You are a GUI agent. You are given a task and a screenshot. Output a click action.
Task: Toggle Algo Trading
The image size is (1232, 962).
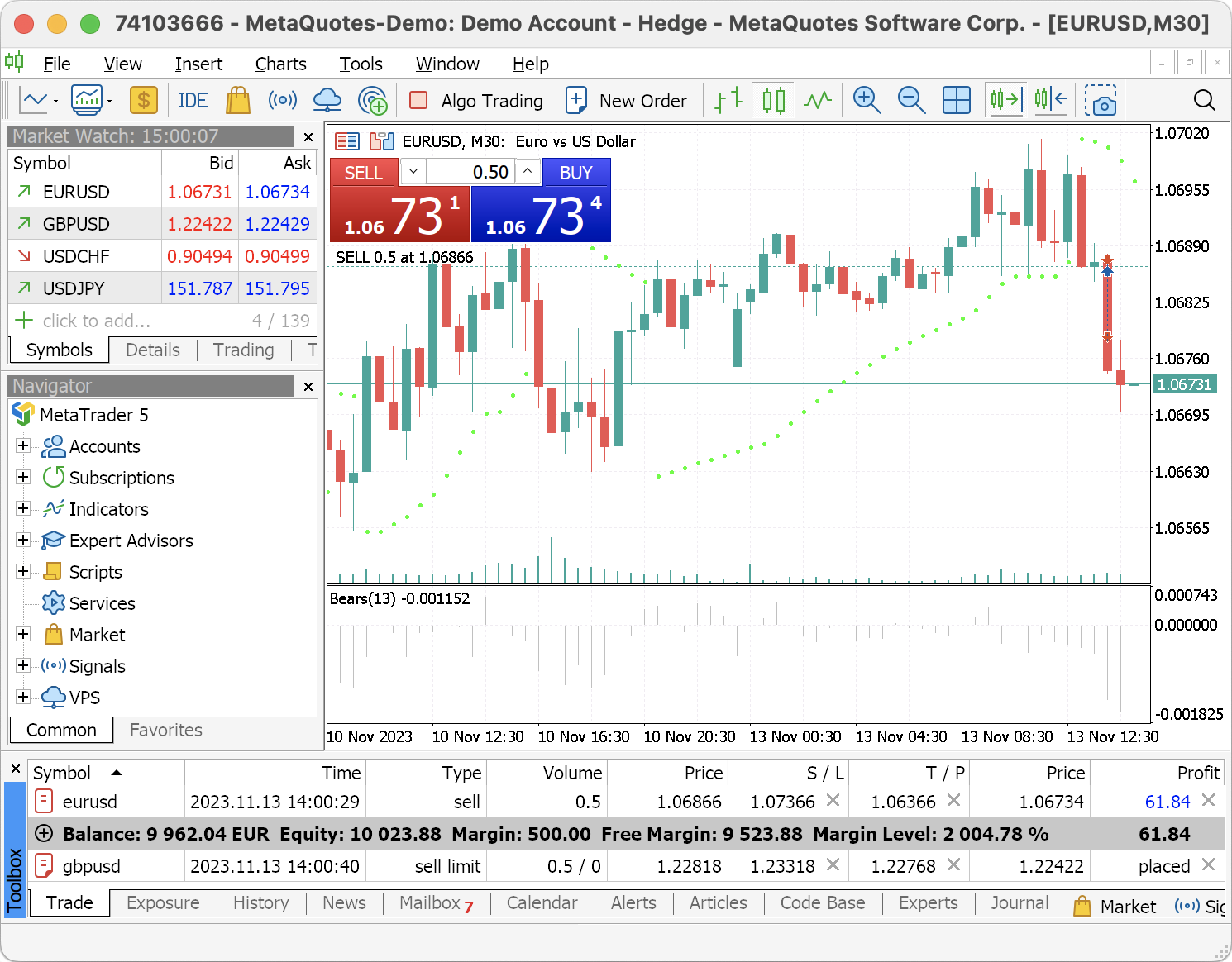[476, 101]
